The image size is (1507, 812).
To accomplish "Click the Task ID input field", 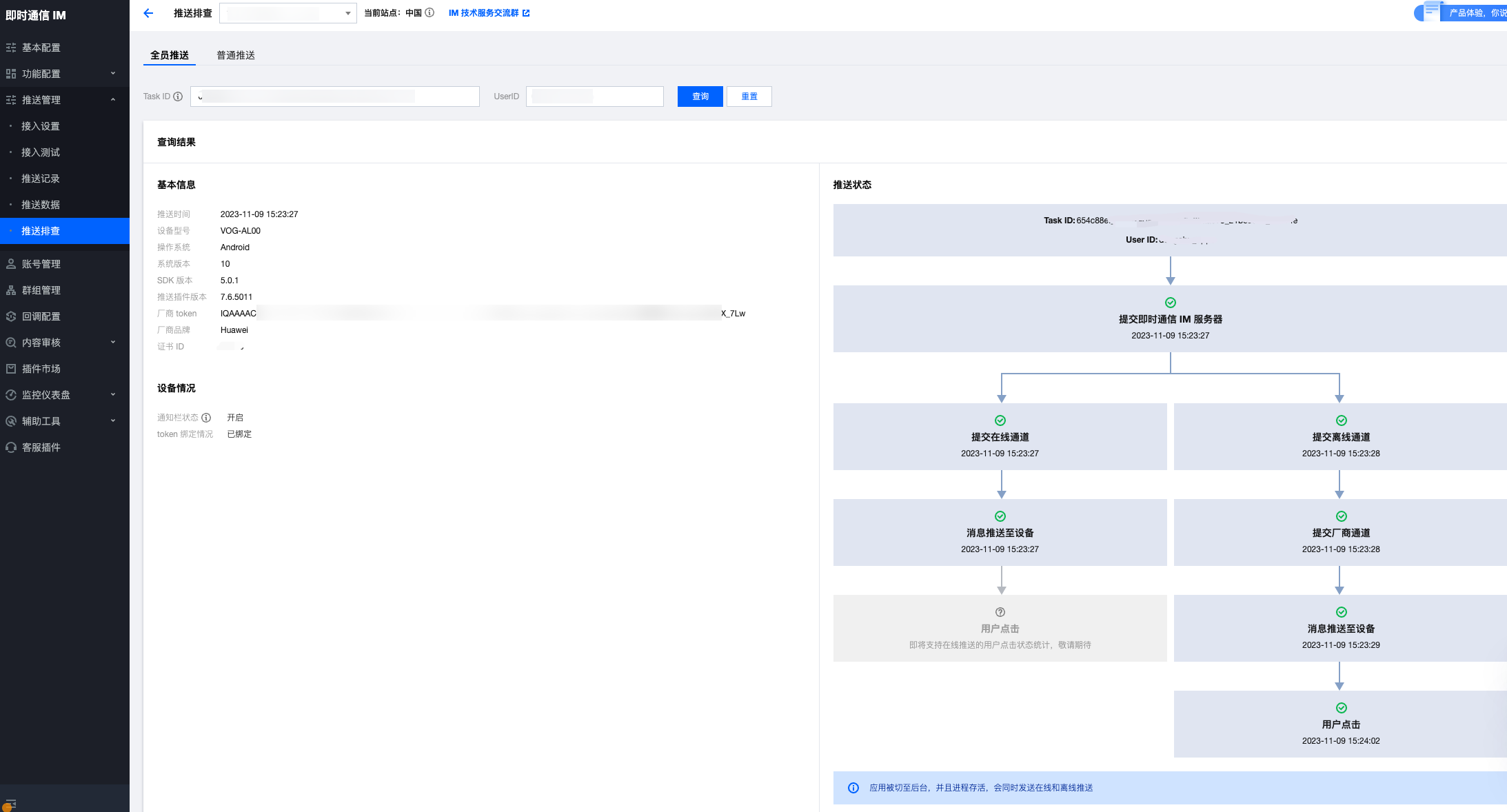I will (x=335, y=97).
